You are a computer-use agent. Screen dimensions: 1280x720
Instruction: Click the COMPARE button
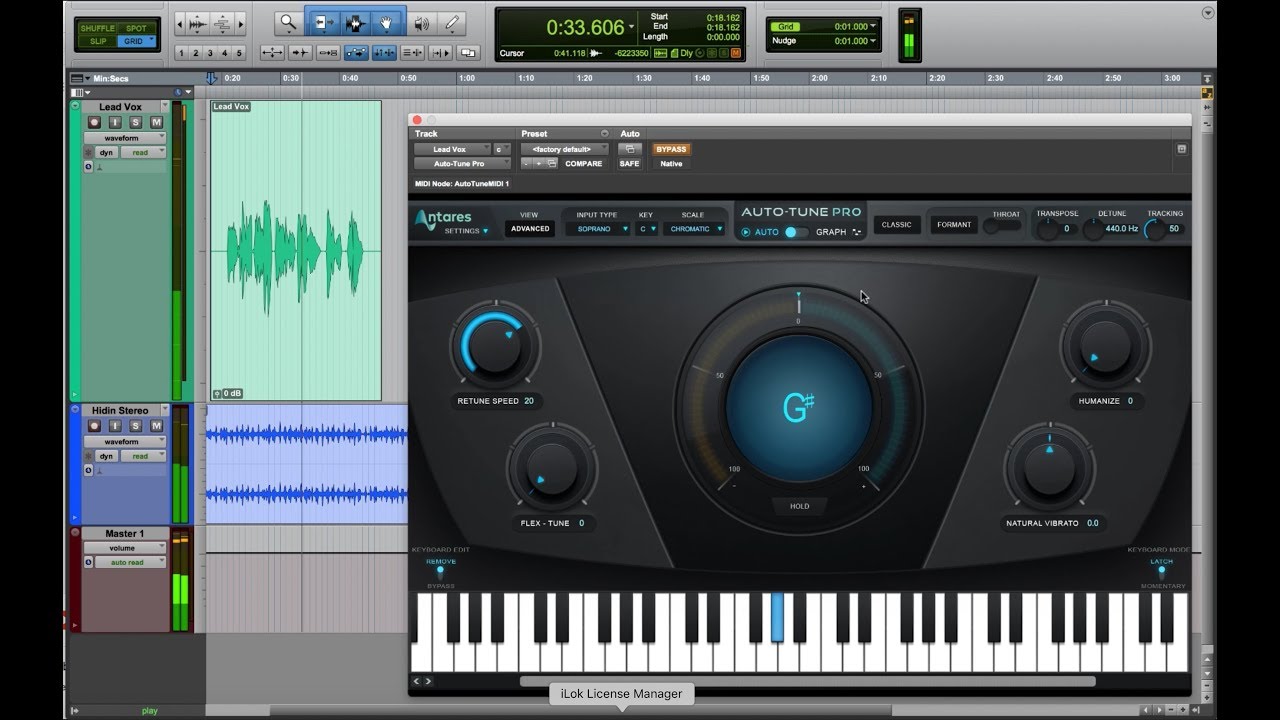pos(584,164)
